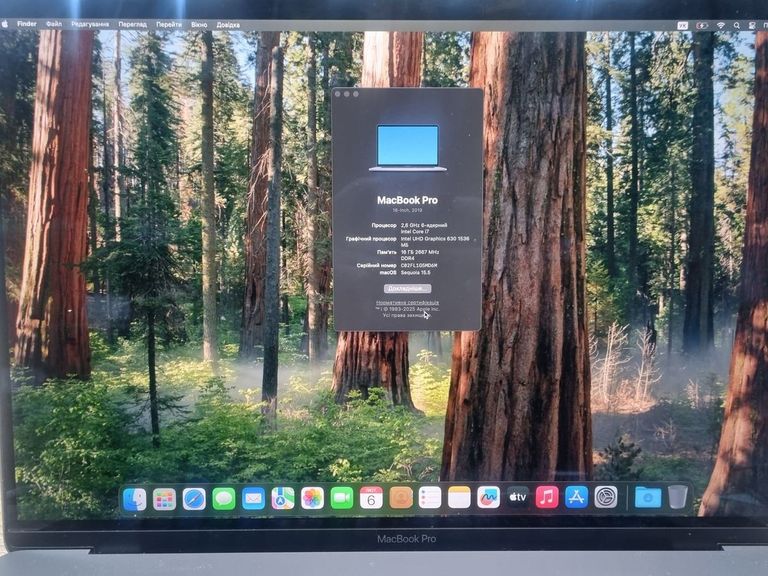Open the Вікно menu
This screenshot has width=768, height=576.
coord(199,24)
